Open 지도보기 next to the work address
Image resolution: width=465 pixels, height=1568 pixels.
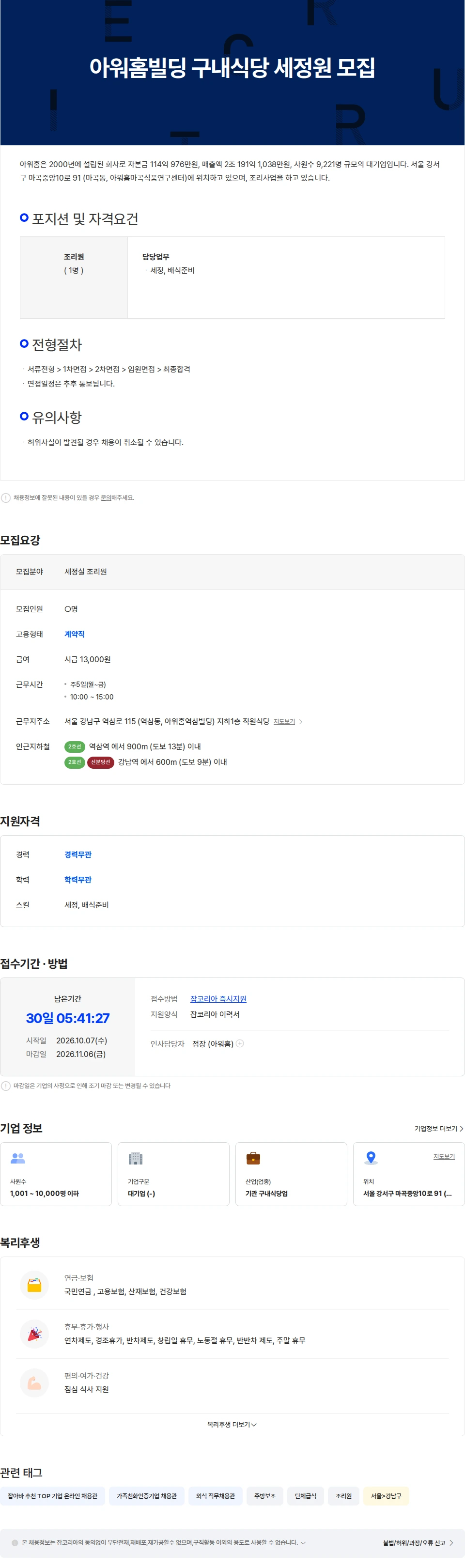[284, 721]
